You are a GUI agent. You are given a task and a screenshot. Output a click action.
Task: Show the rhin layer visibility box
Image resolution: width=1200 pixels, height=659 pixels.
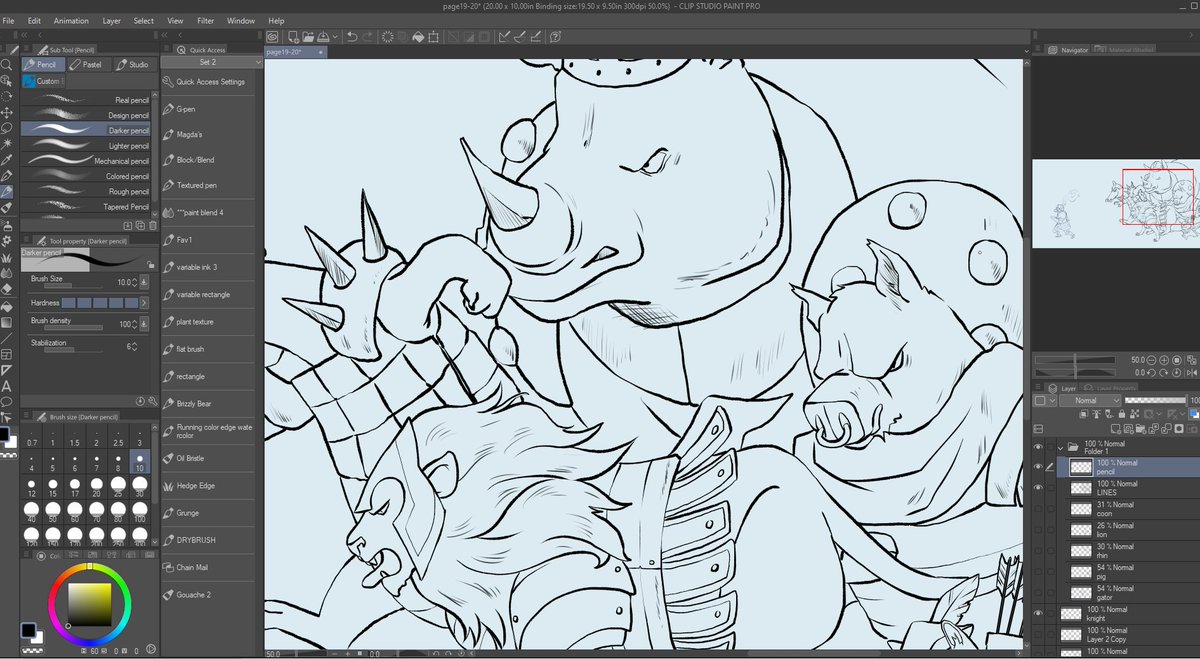1038,551
